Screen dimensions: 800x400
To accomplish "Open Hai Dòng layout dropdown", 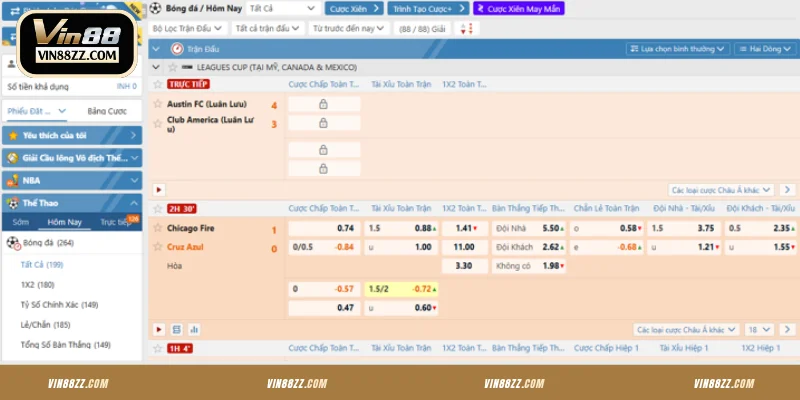I will point(765,49).
